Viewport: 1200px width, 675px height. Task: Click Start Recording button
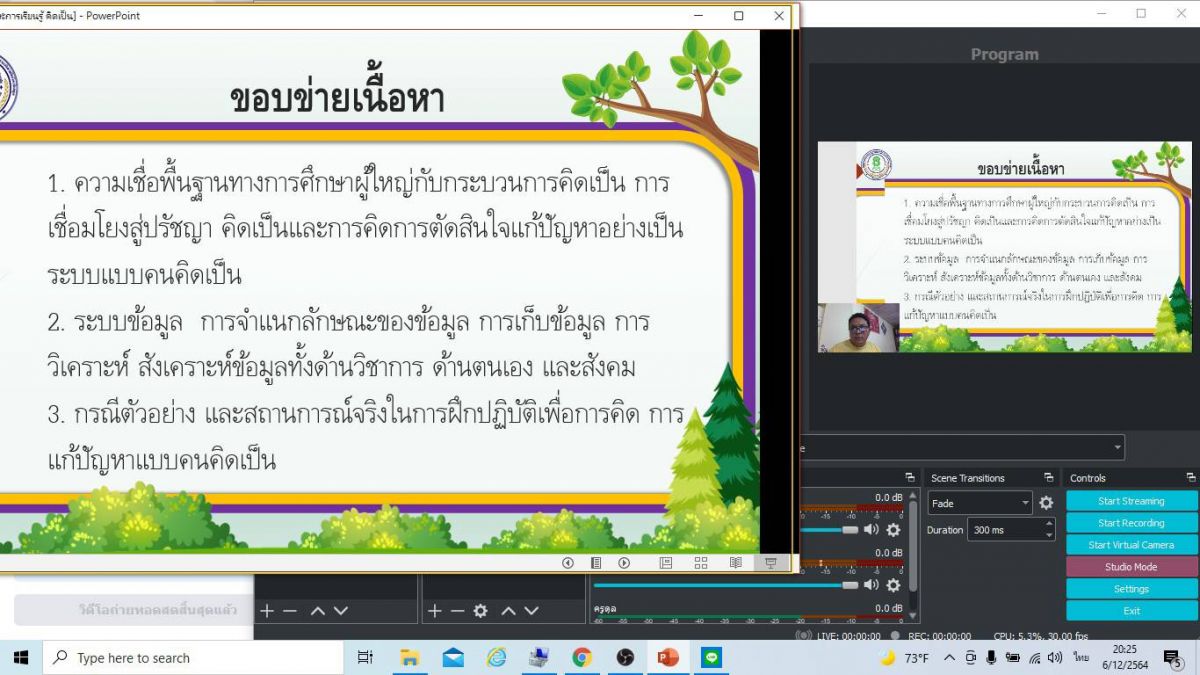[x=1131, y=523]
